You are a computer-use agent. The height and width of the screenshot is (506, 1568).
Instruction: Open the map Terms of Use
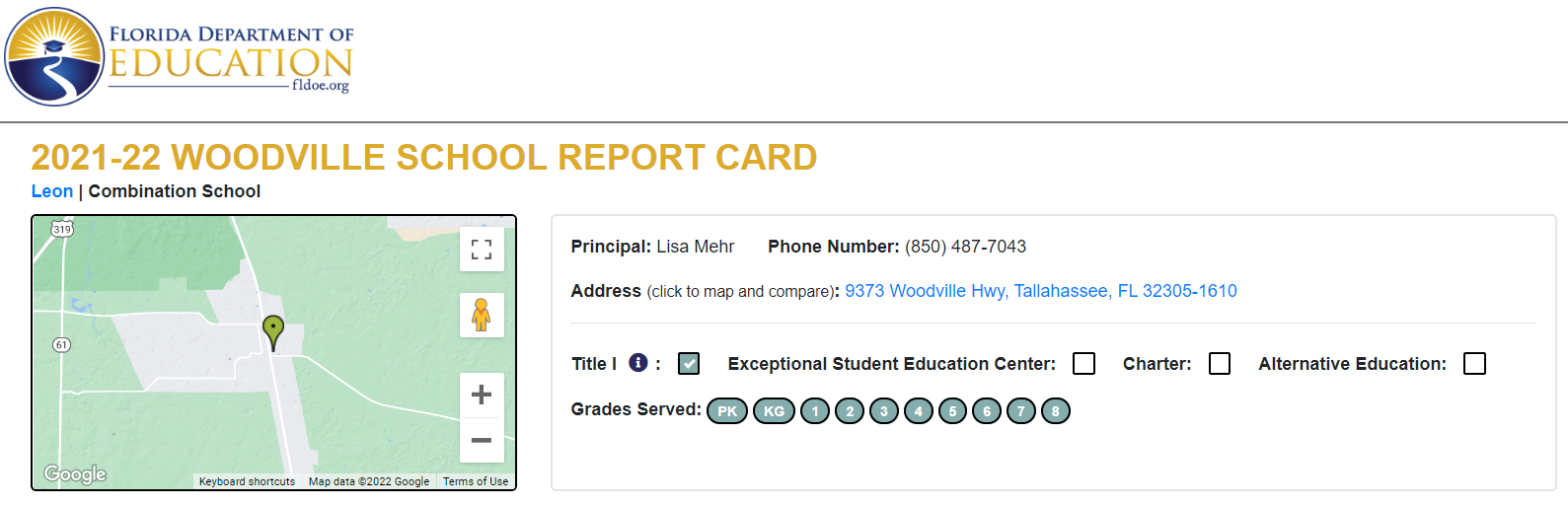coord(476,481)
